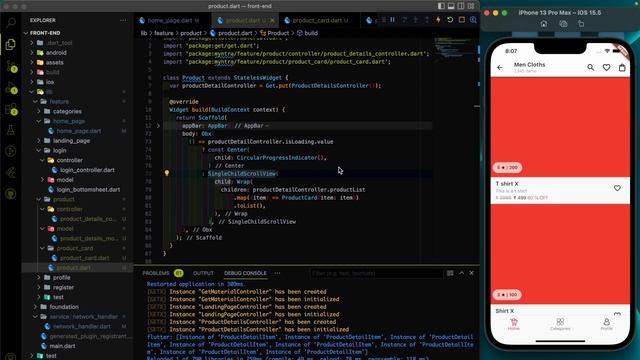Select the DEBUG CONSOLE panel tab

245,273
